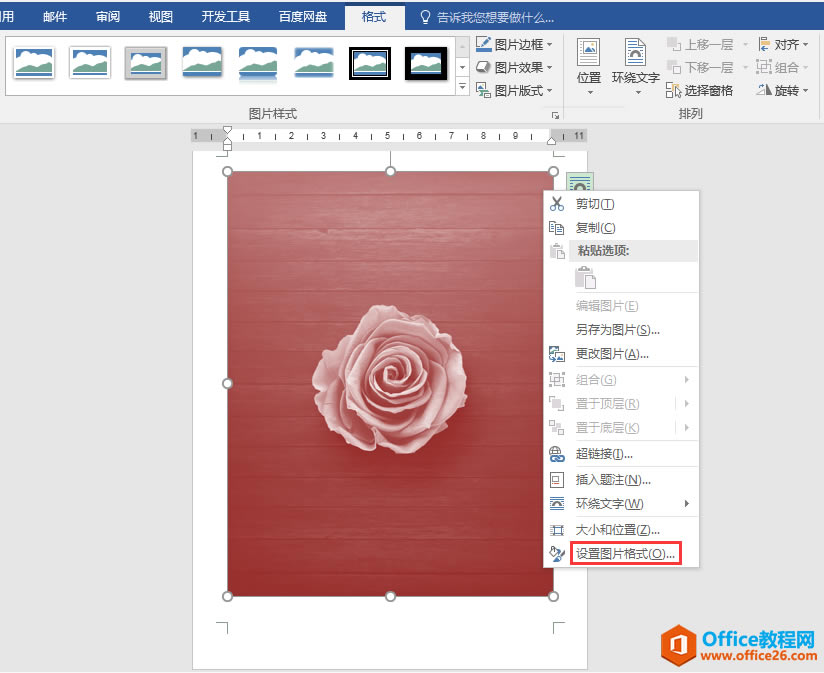Expand the Wrap Text submenu arrow in context menu

click(x=687, y=504)
